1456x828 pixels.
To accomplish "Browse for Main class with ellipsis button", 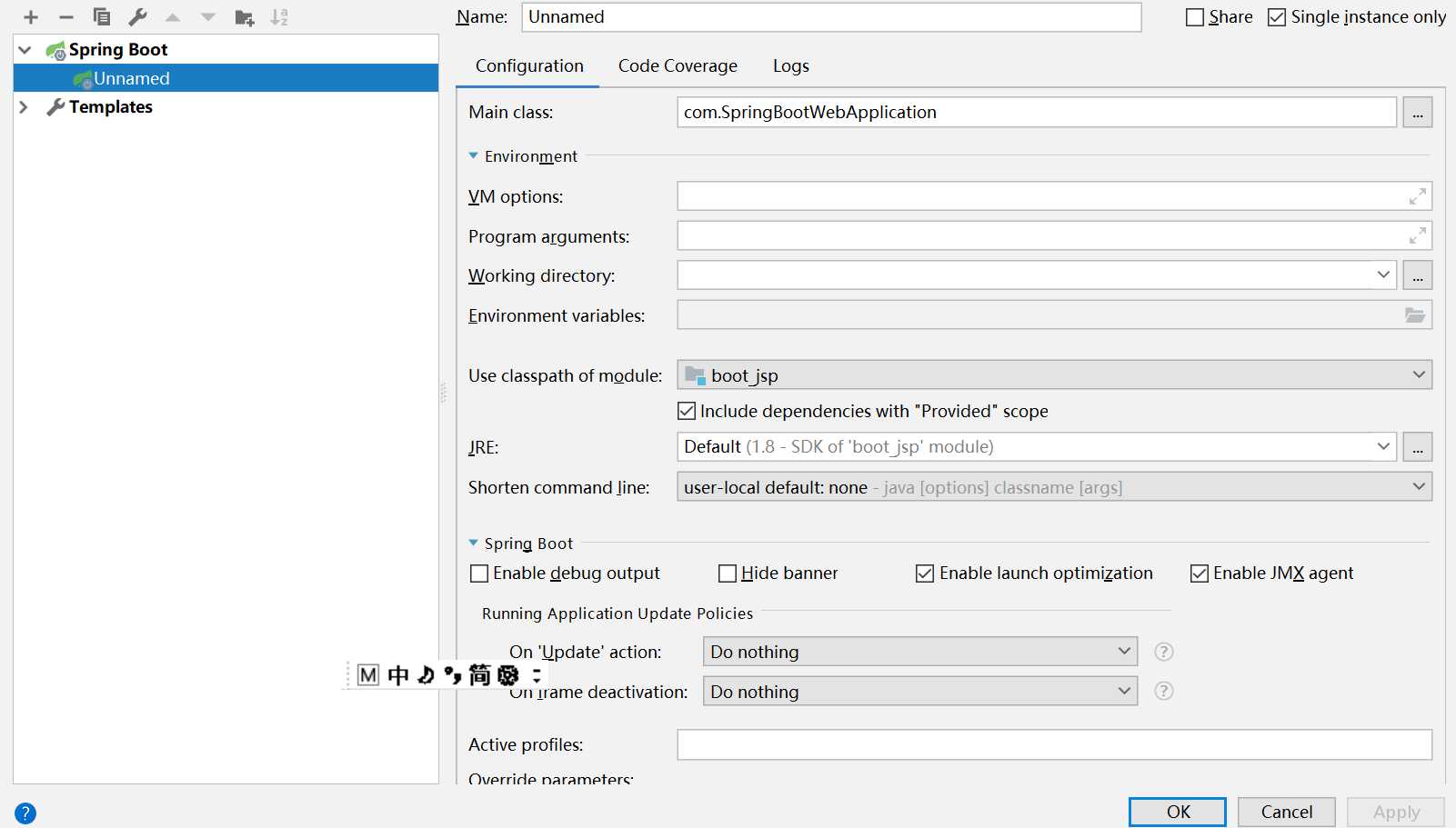I will 1418,113.
